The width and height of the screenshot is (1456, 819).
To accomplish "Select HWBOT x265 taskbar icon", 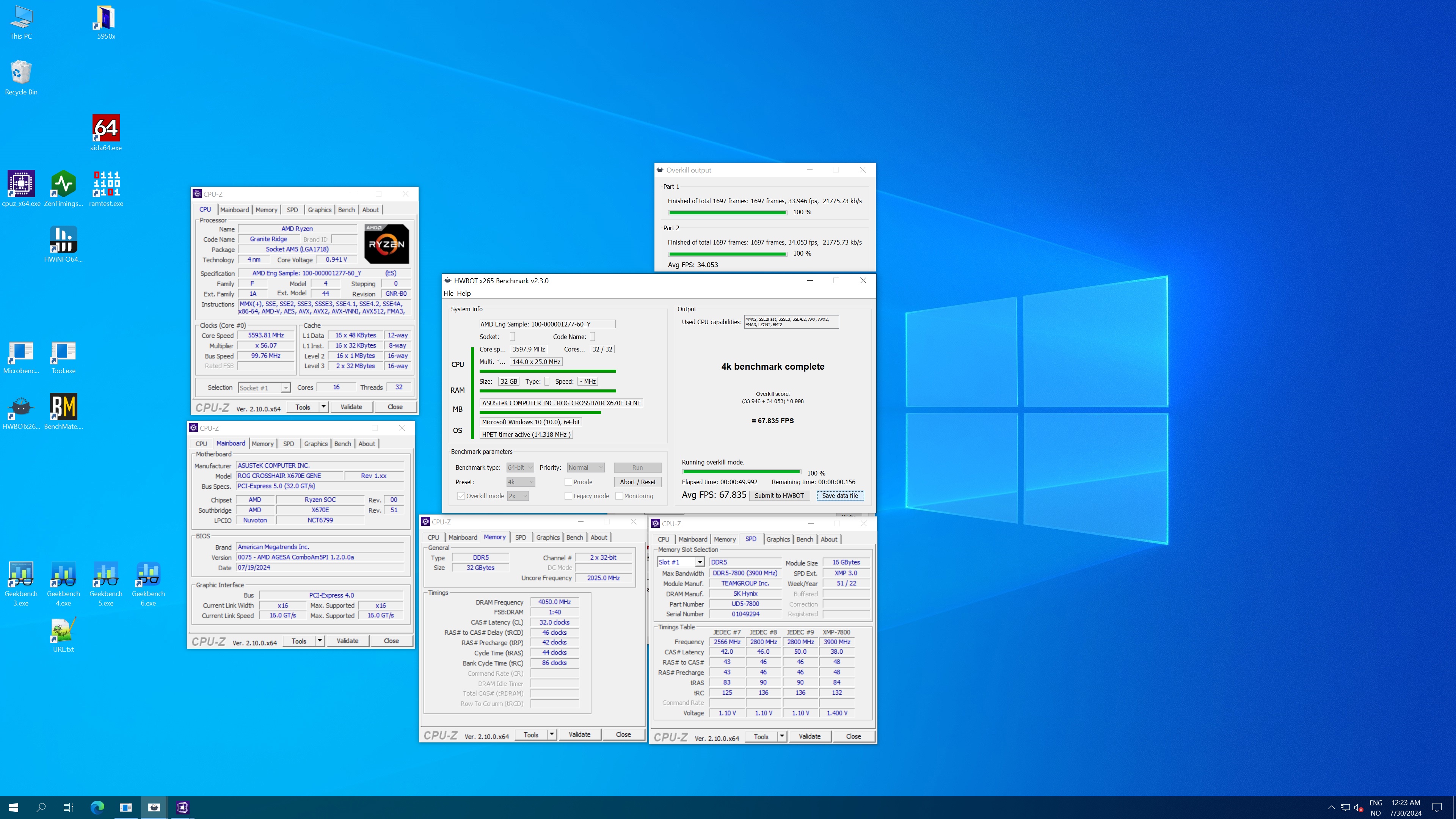I will click(x=154, y=807).
